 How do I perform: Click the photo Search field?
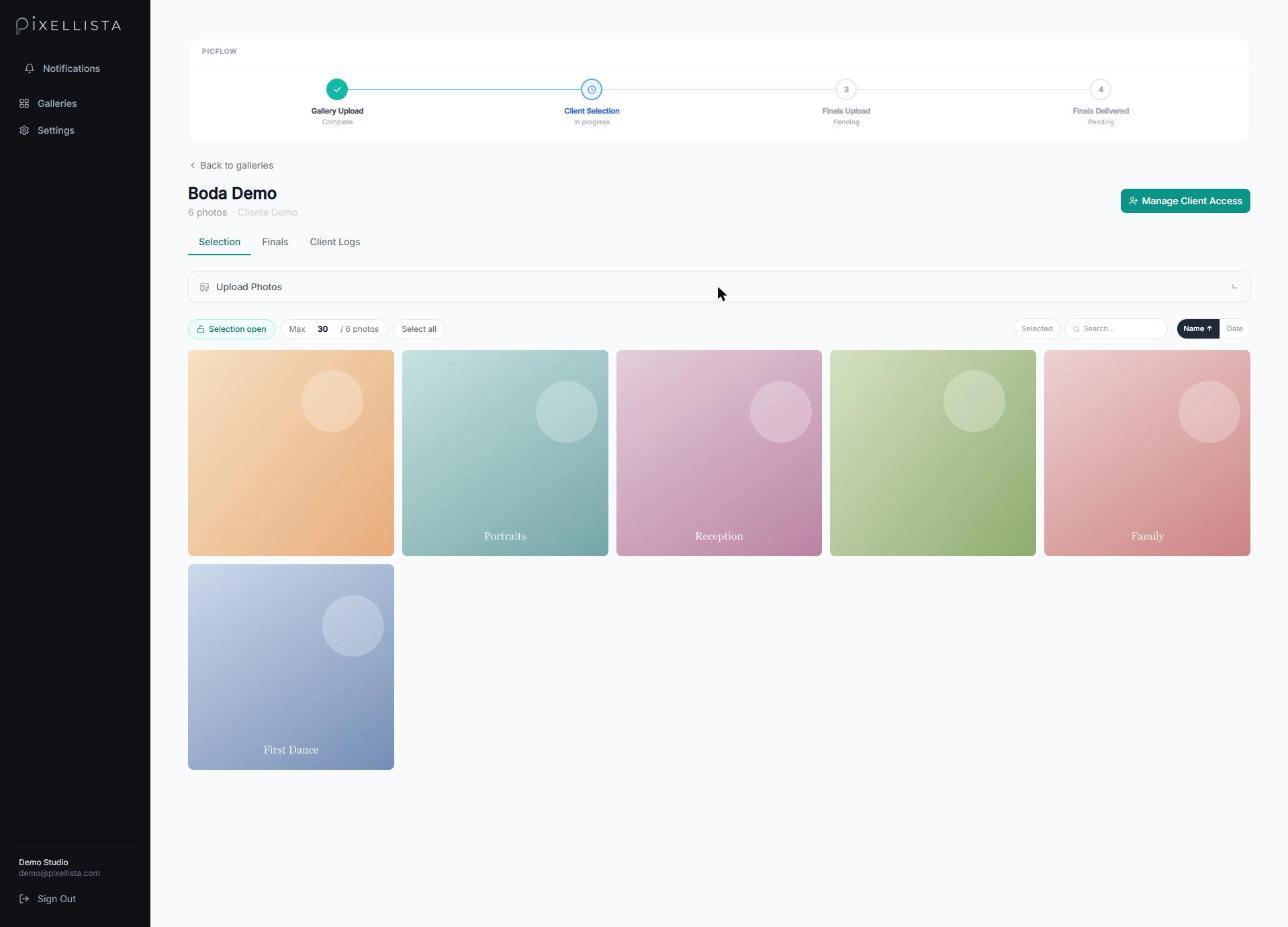[1115, 329]
